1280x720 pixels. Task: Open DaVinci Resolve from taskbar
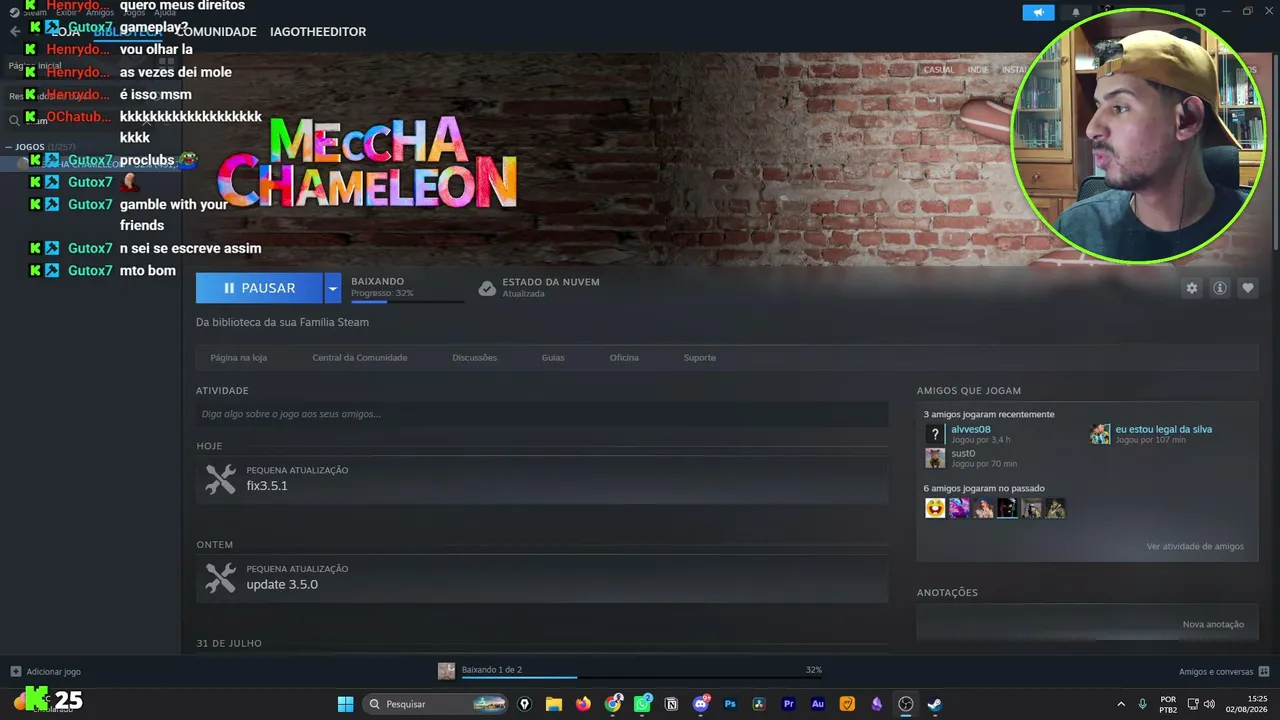tap(759, 704)
